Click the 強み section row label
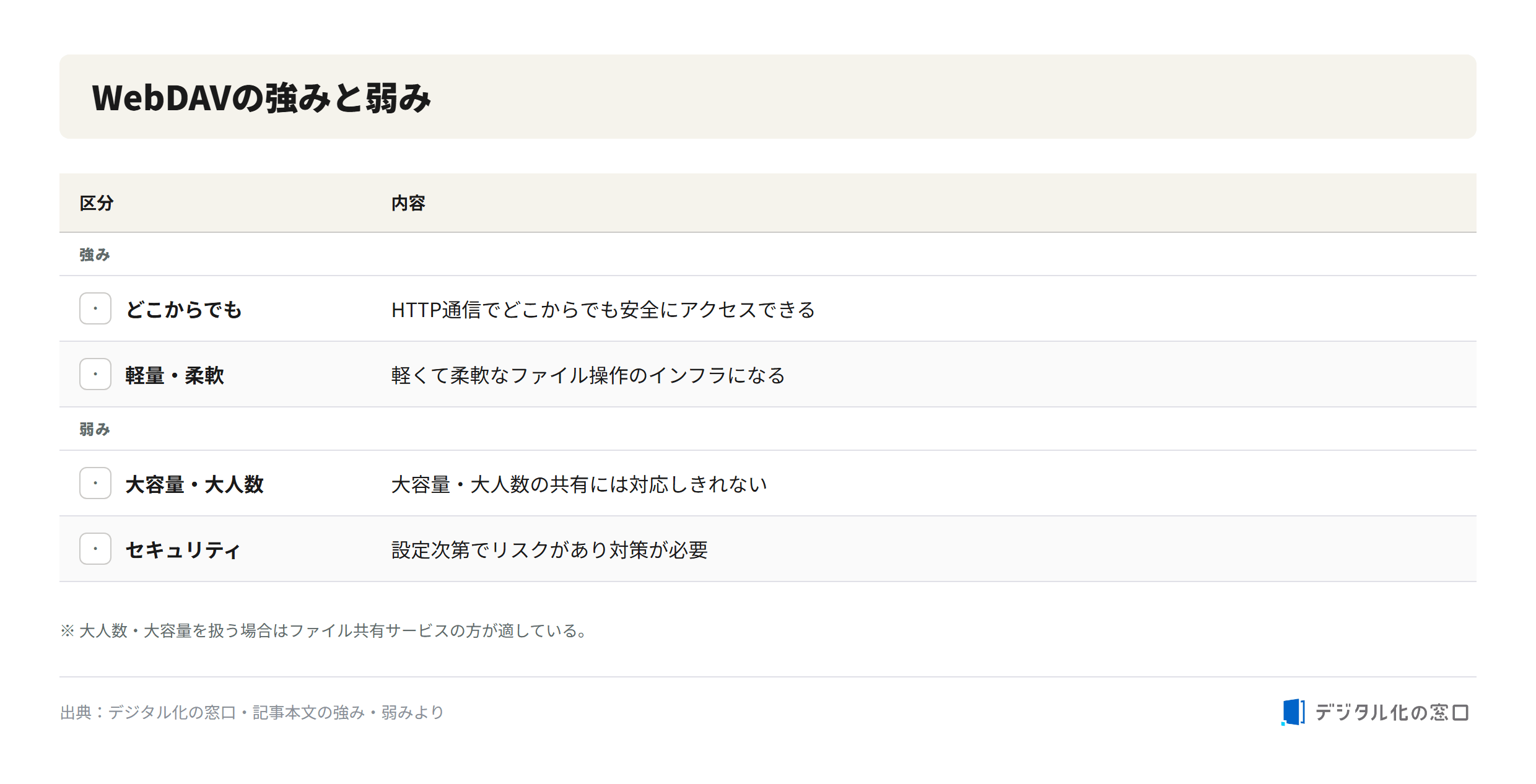This screenshot has width=1536, height=784. pos(95,255)
